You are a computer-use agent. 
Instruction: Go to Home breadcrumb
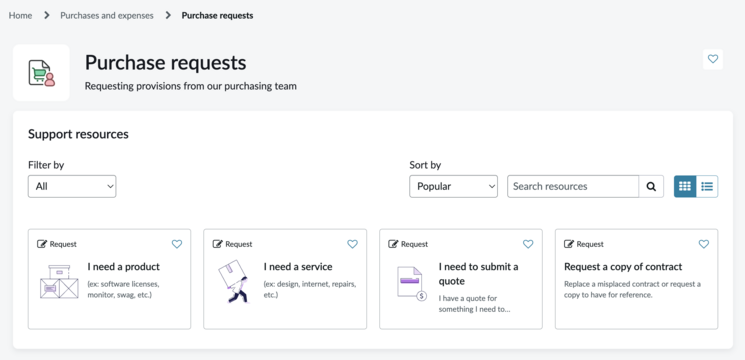coord(20,16)
